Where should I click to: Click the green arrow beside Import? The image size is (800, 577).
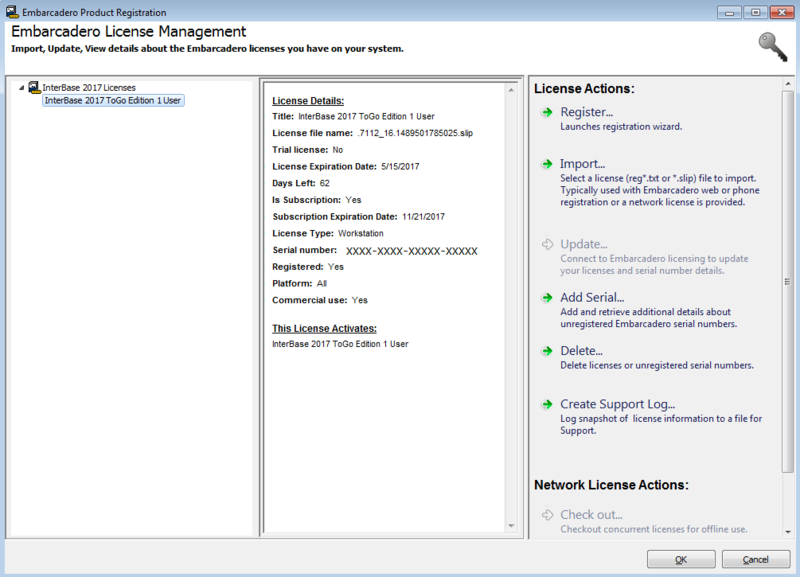[x=547, y=164]
